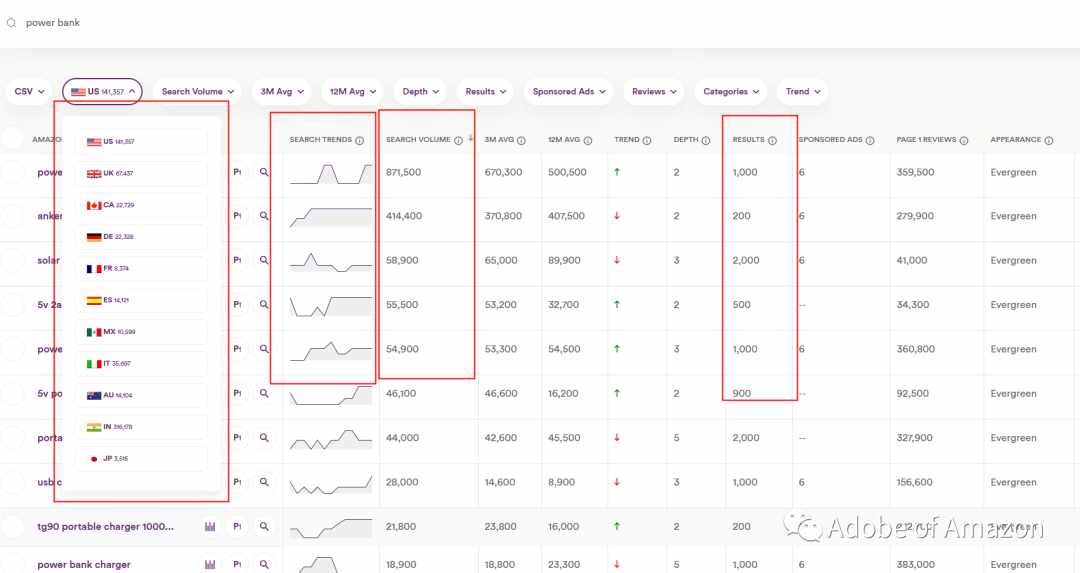Select the 5v 2a row checkbox
The width and height of the screenshot is (1080, 573).
12,304
